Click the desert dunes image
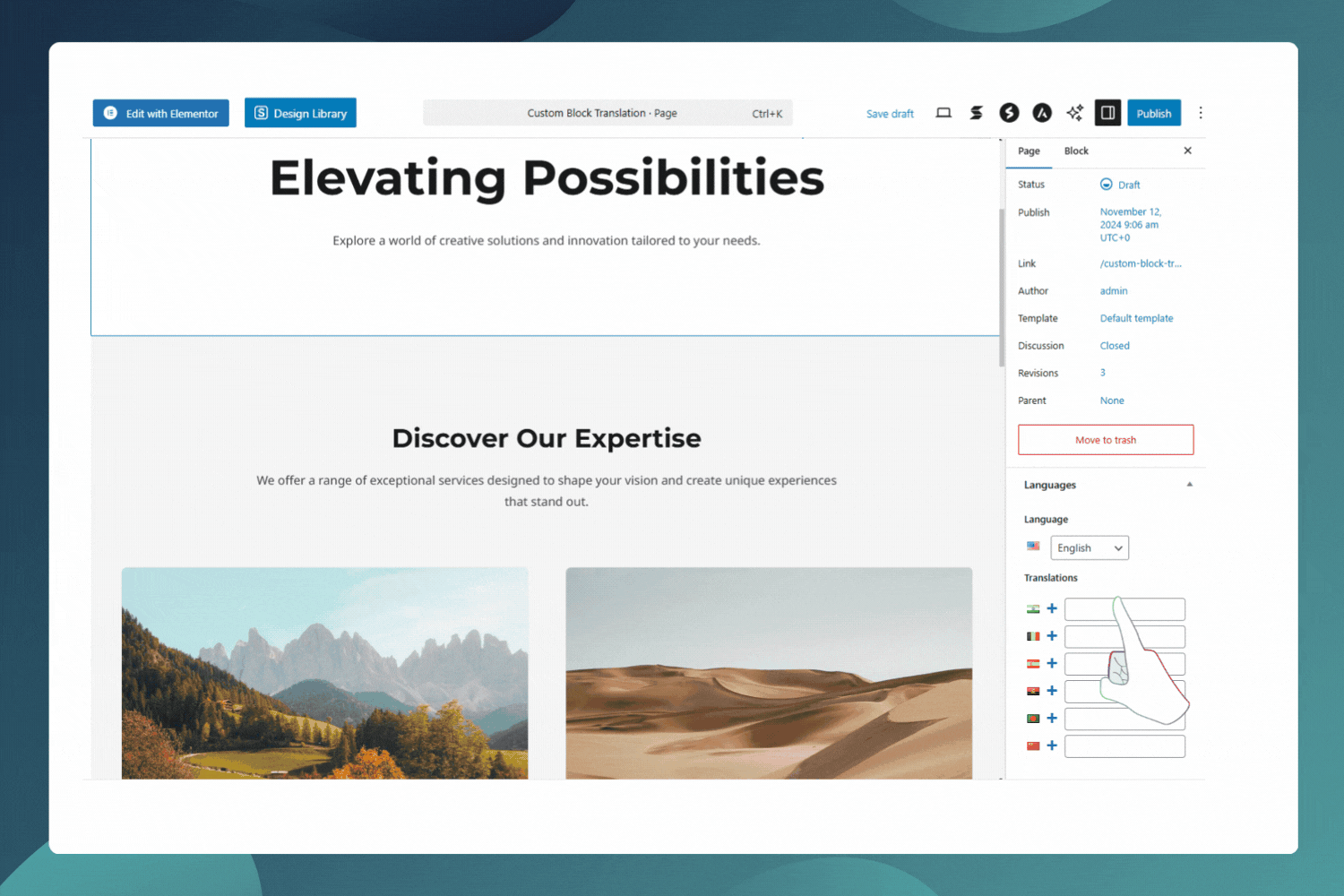 (769, 673)
